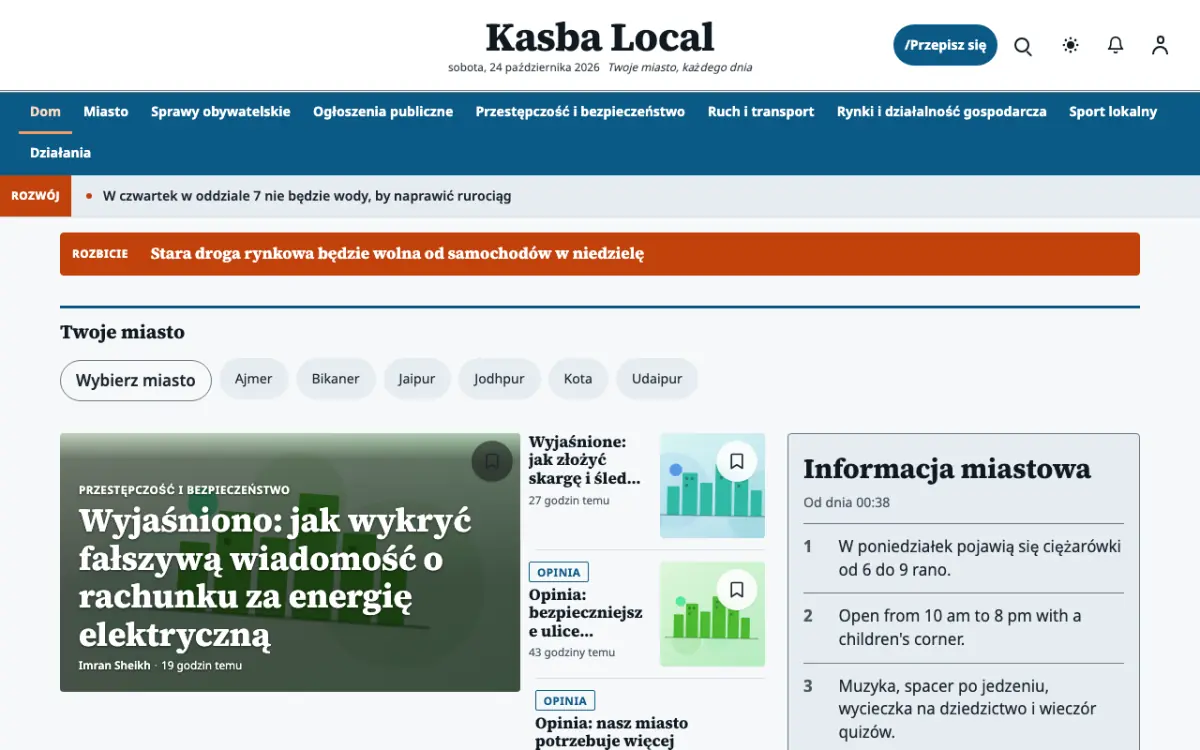Open Przestępczość i bezpieczeństwo nav item
The height and width of the screenshot is (750, 1200).
pyautogui.click(x=580, y=112)
